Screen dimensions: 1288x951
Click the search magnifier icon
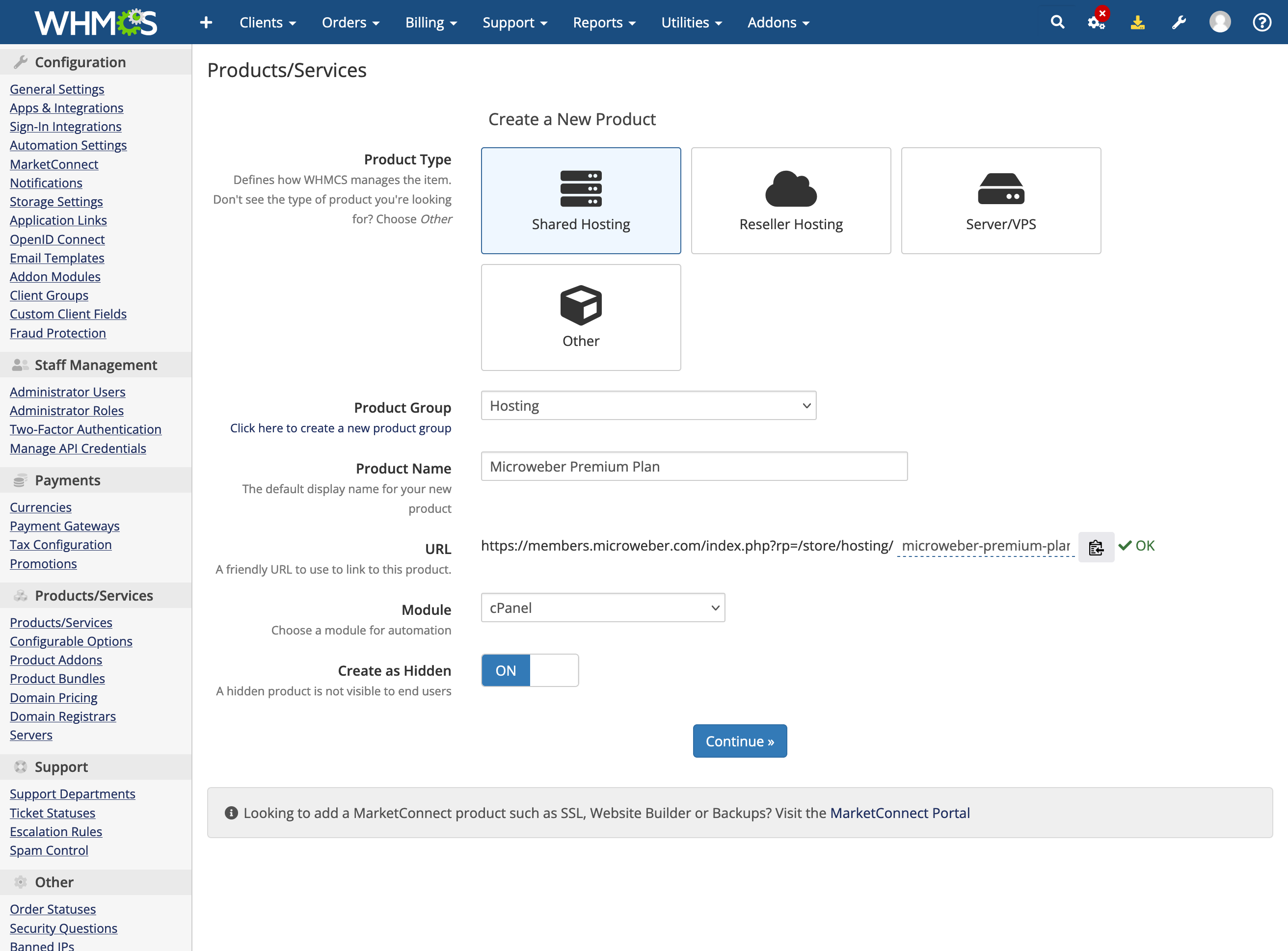tap(1057, 23)
